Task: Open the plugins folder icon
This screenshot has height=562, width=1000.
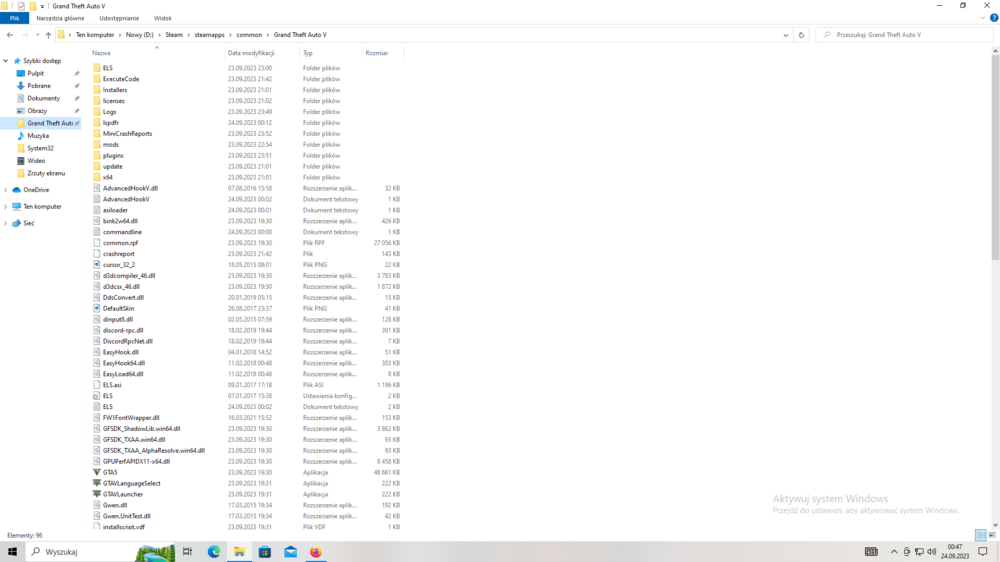Action: [x=97, y=156]
